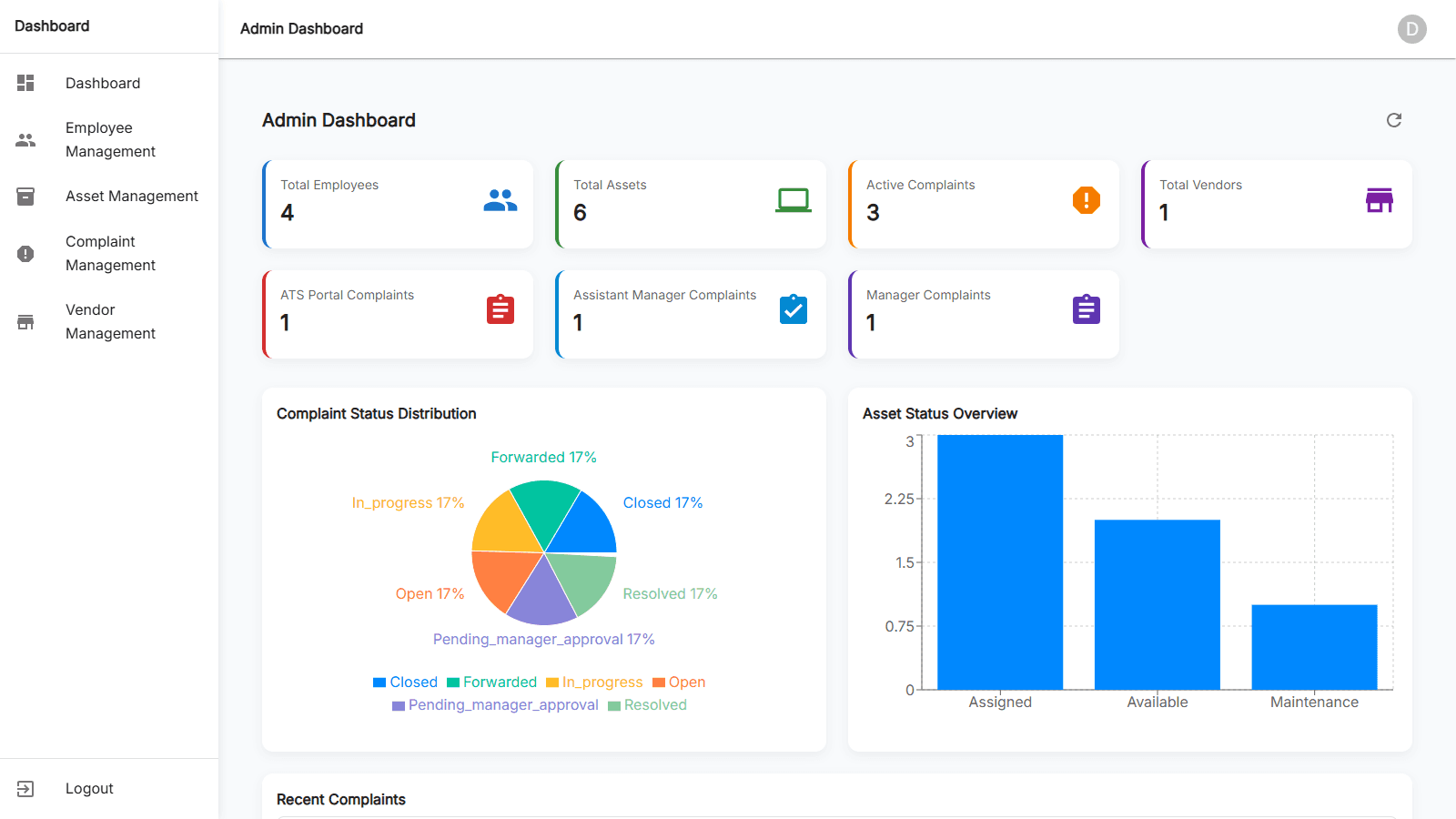Click the Maintenance bar in asset chart

[1314, 647]
